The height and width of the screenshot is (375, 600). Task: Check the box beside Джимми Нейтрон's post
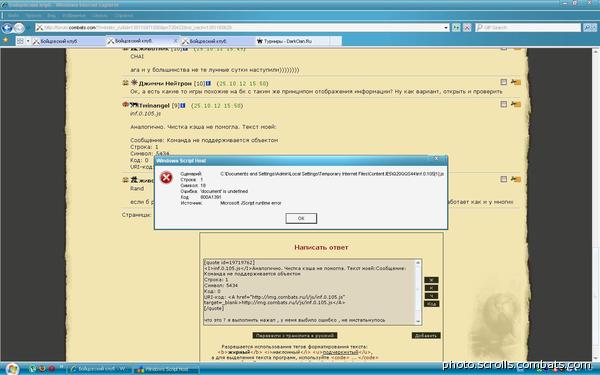pos(504,82)
